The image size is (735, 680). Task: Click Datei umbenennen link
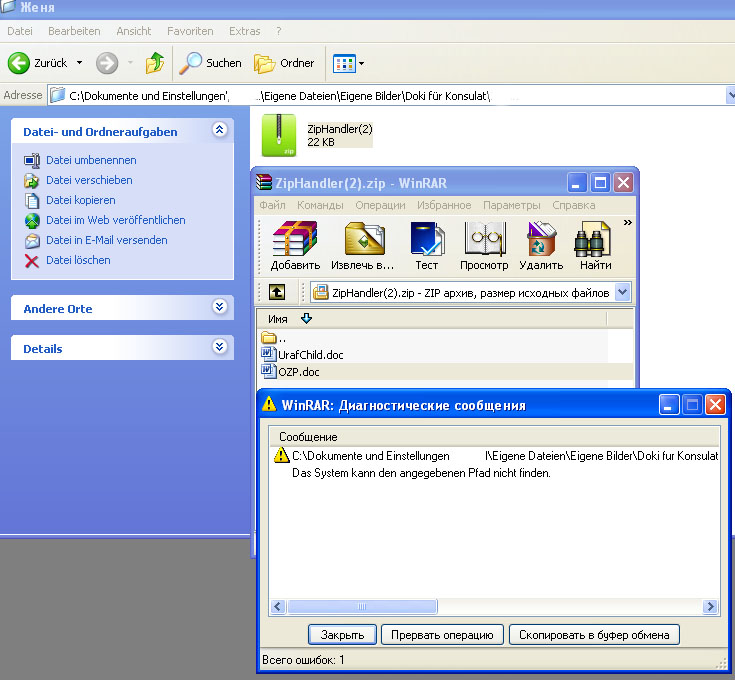tap(91, 160)
